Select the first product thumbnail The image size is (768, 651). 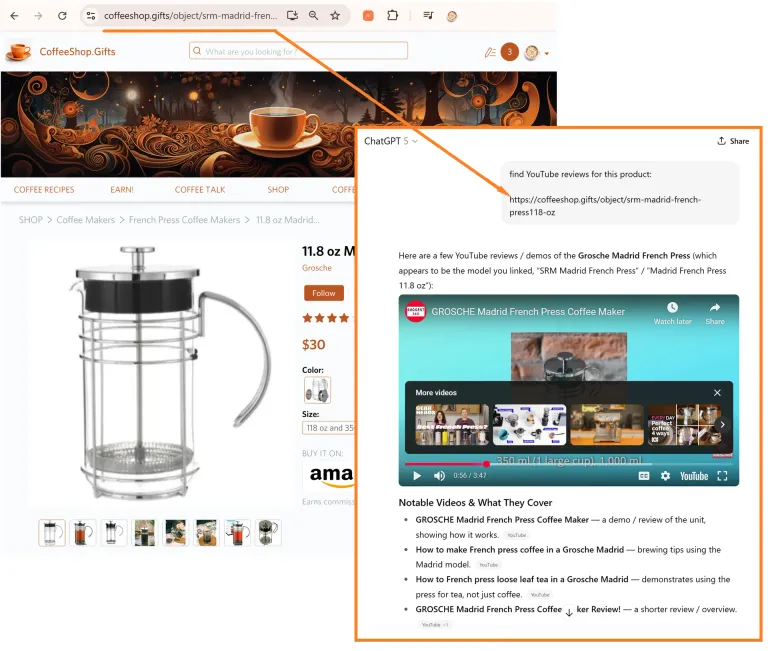pos(52,532)
